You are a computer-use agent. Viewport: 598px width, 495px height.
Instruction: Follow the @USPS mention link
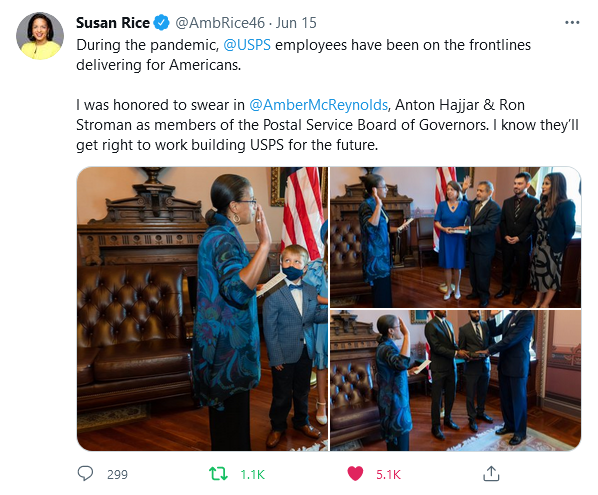pos(247,45)
